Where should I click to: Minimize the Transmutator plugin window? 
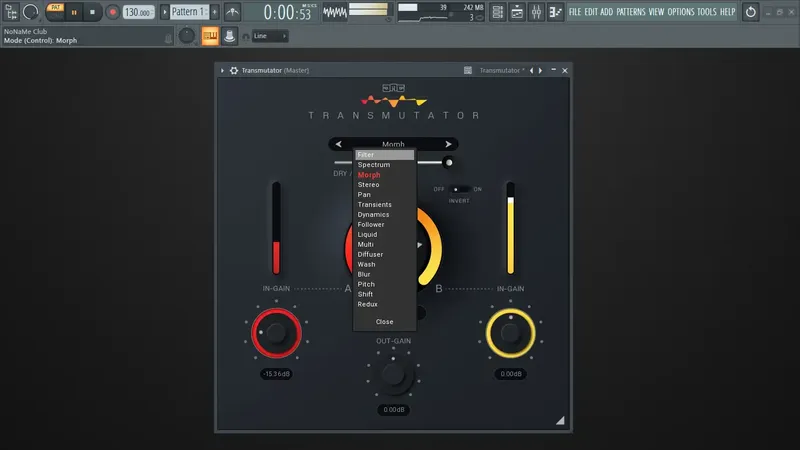point(554,70)
